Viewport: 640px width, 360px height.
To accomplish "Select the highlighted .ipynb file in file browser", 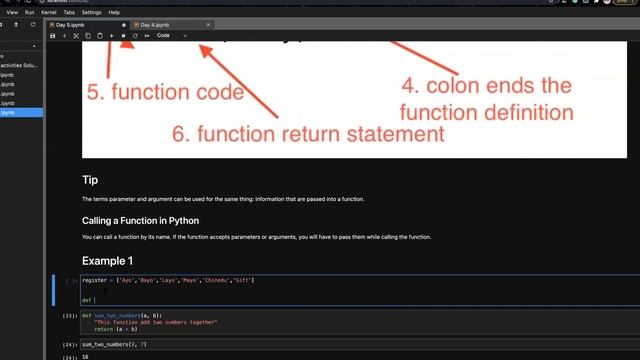I will [21, 113].
